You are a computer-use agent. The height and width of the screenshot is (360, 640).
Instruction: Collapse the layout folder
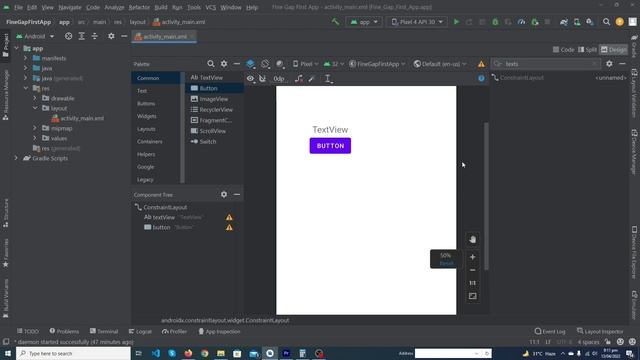[35, 108]
